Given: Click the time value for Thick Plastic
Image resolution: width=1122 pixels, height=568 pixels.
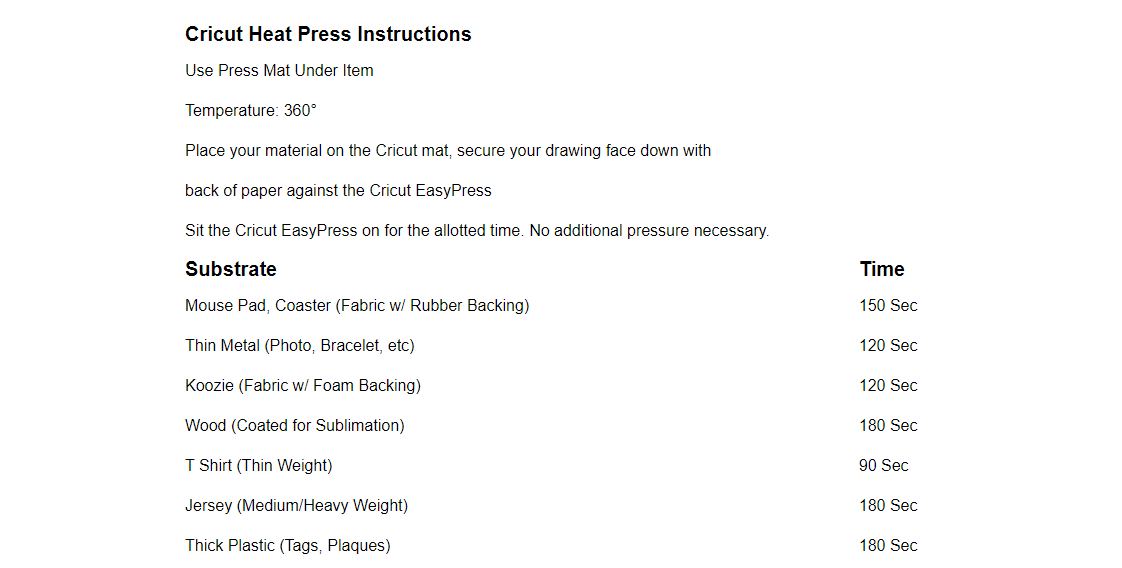Looking at the screenshot, I should [888, 546].
